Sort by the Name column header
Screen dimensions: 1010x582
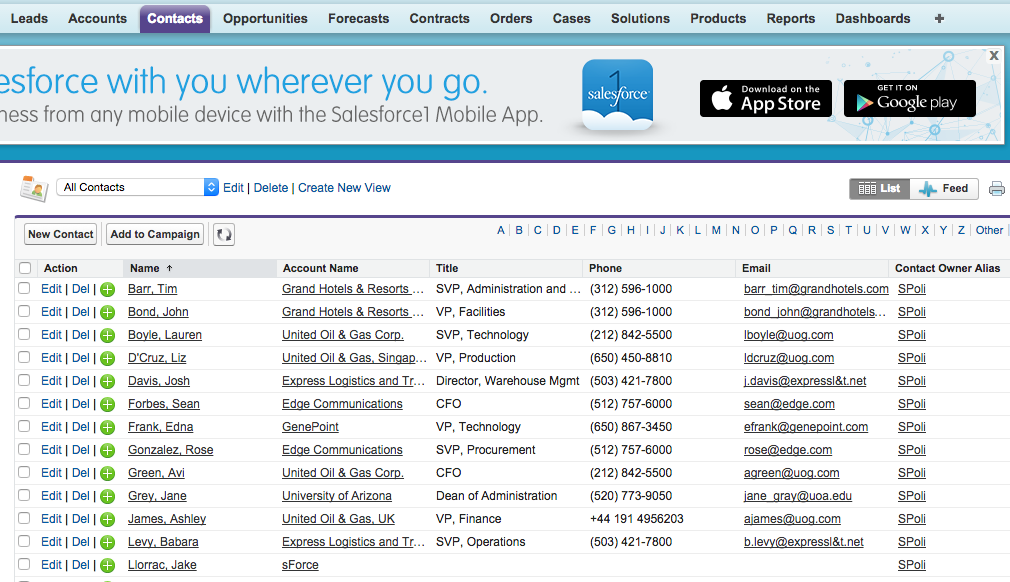[144, 268]
